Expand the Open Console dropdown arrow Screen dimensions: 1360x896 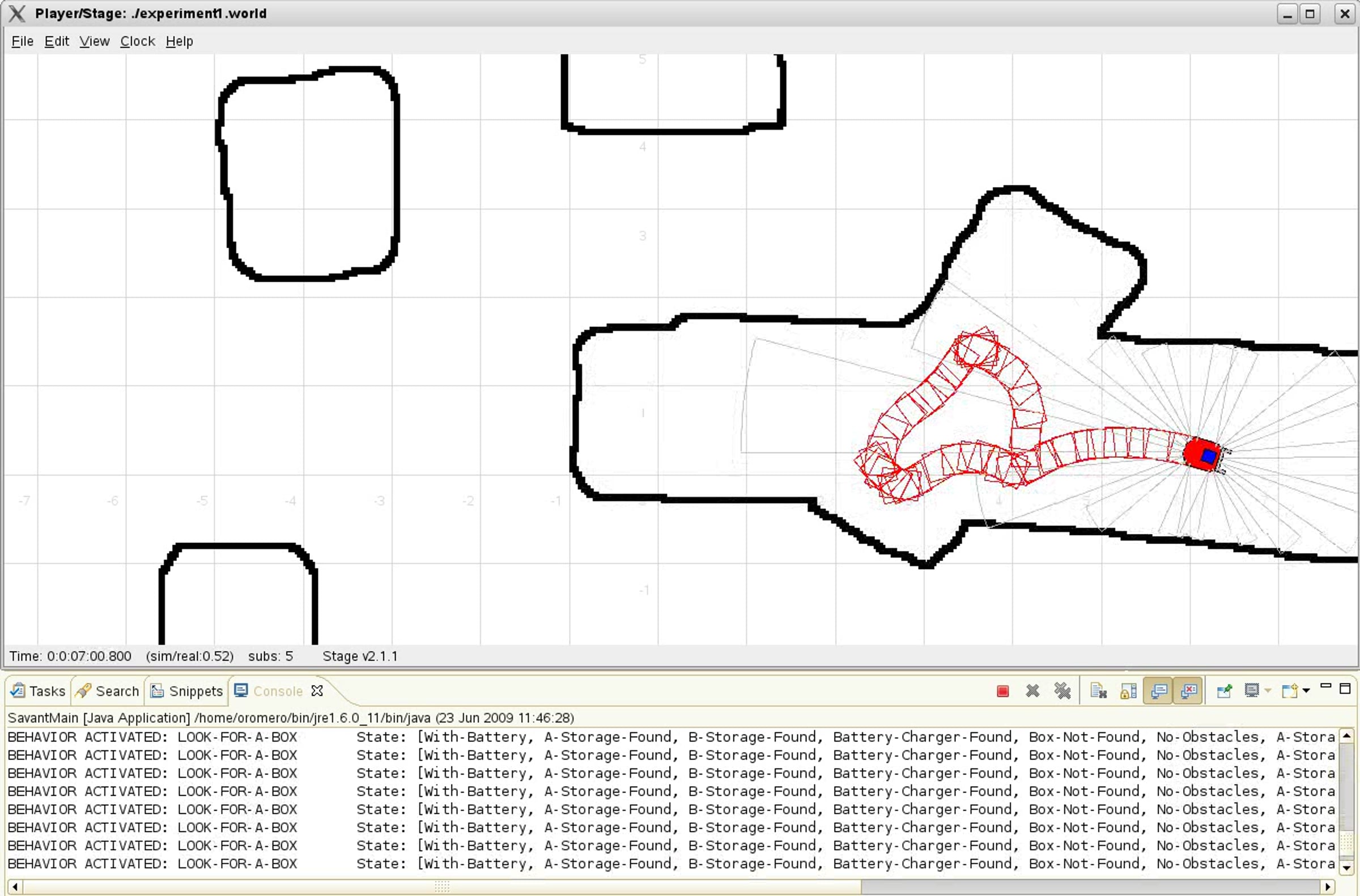[x=1306, y=691]
